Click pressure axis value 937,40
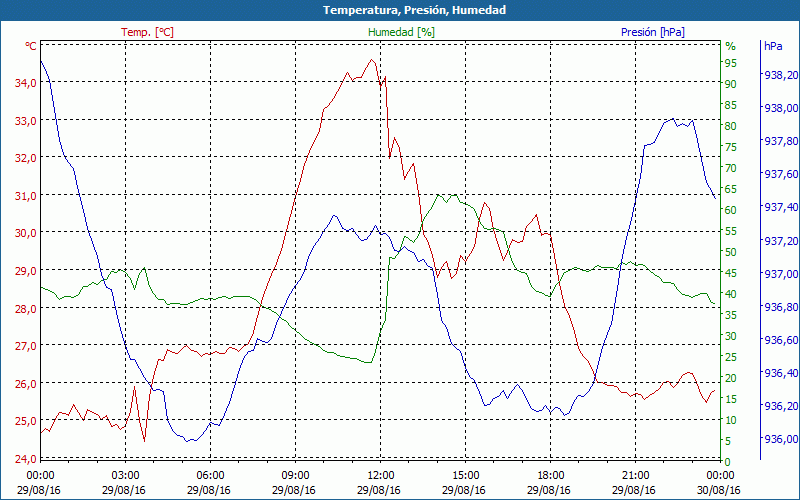The image size is (800, 500). click(781, 208)
